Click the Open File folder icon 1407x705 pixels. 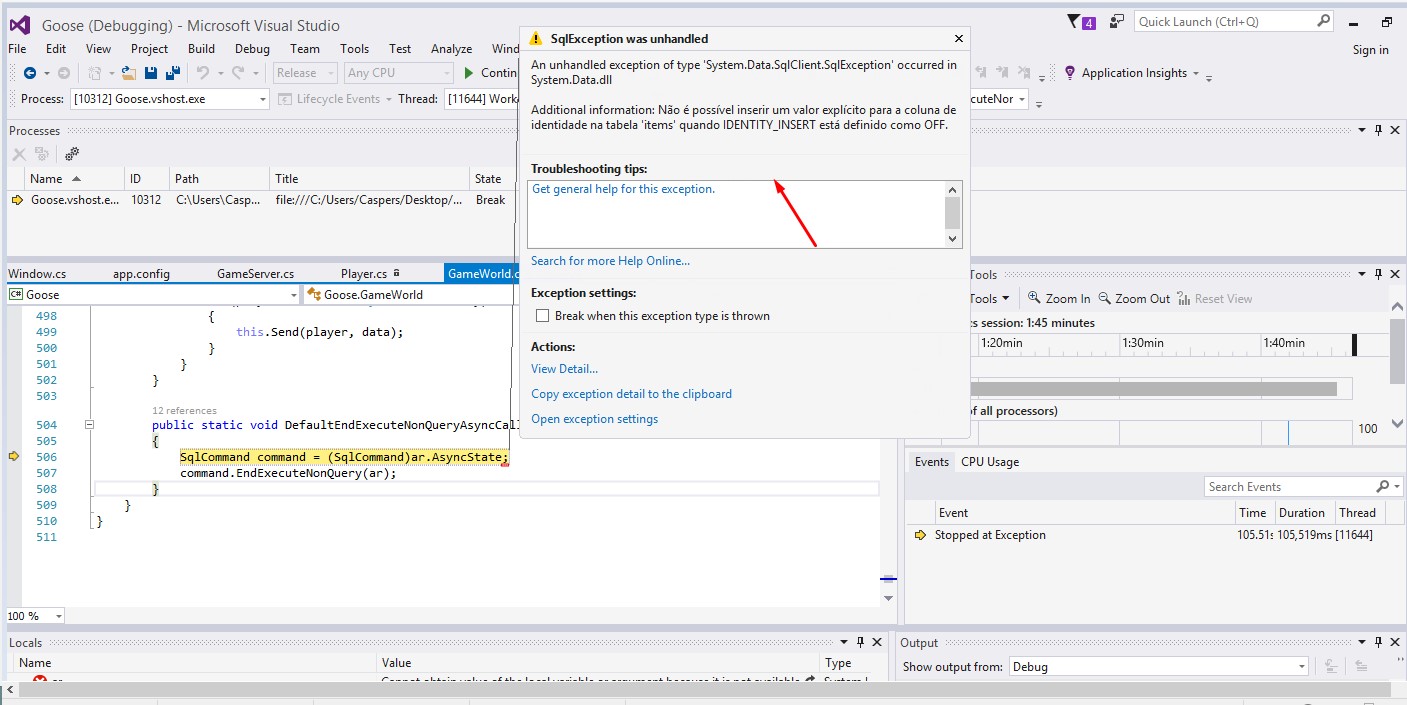[128, 73]
